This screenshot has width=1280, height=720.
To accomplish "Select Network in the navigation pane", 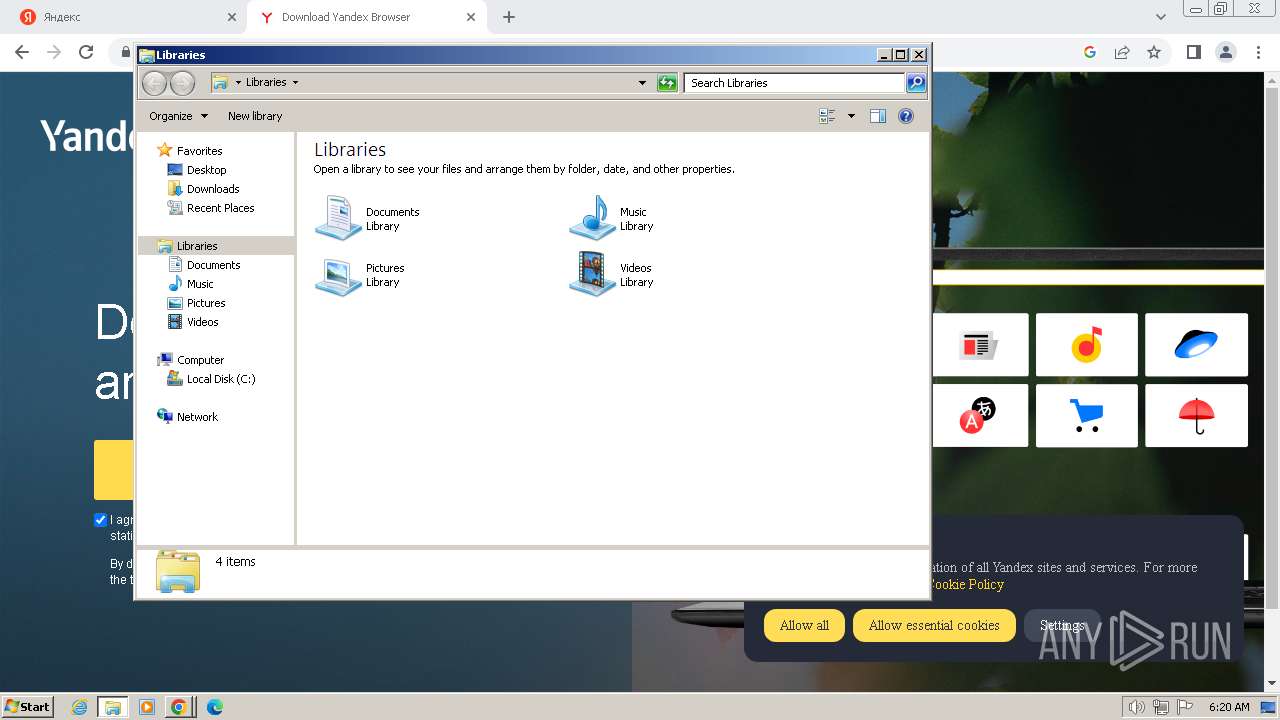I will coord(197,417).
